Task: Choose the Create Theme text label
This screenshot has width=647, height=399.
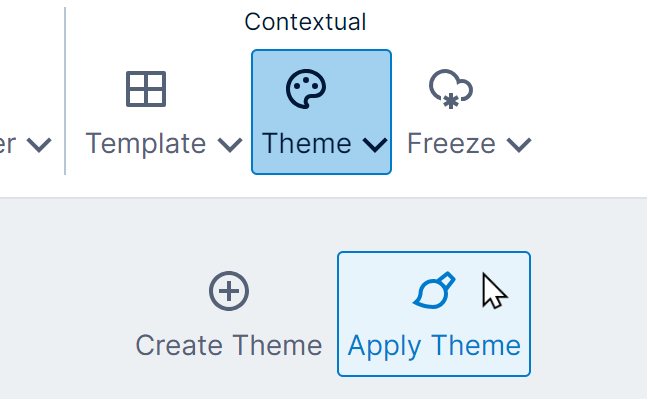Action: [229, 345]
